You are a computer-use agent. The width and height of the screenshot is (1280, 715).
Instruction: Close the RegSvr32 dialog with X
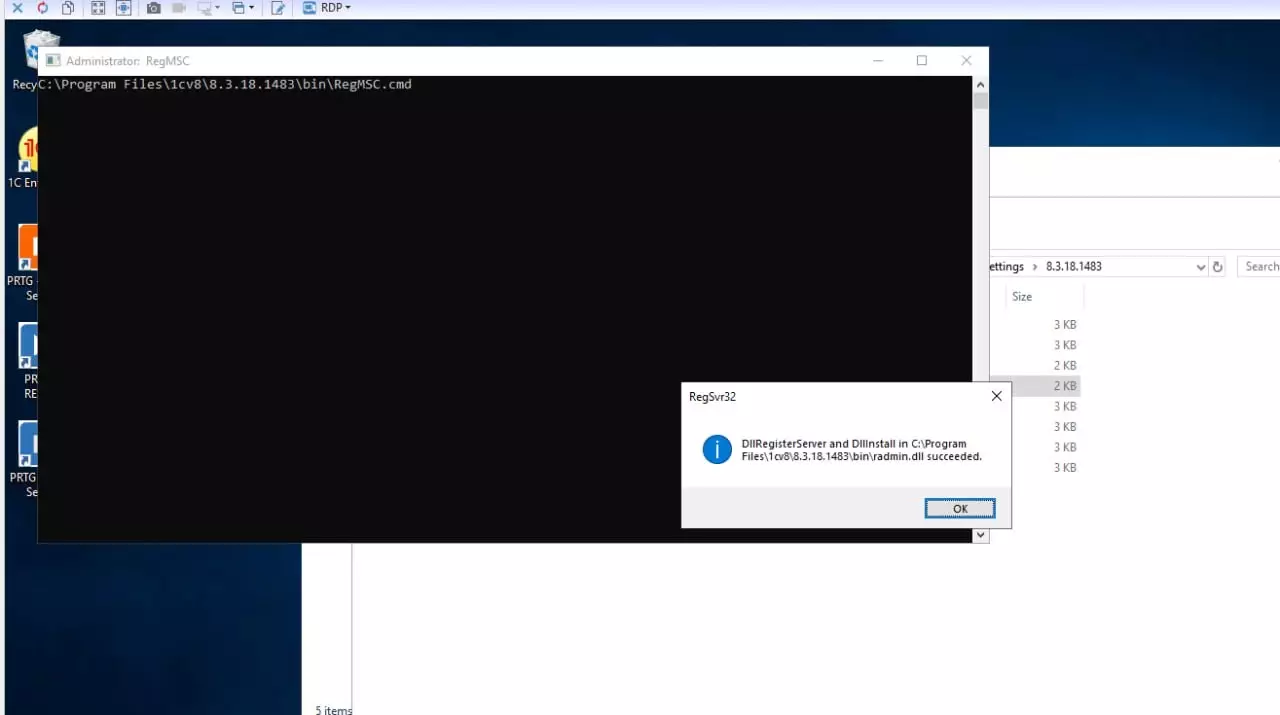996,396
